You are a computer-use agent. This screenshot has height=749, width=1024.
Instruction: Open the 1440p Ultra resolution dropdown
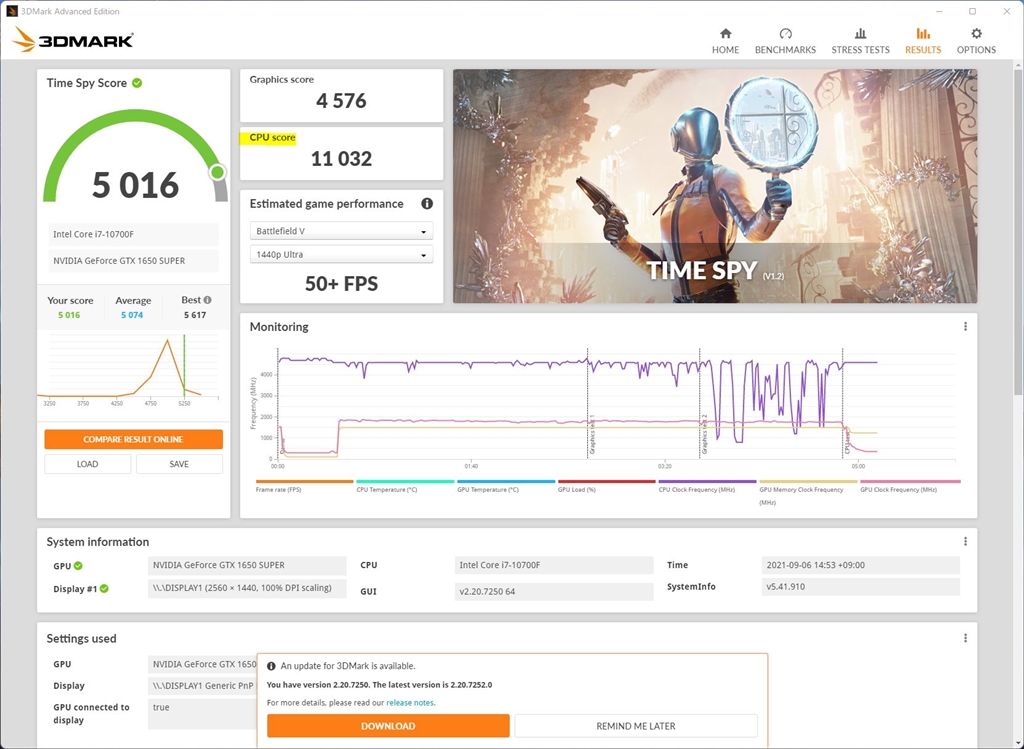point(341,255)
